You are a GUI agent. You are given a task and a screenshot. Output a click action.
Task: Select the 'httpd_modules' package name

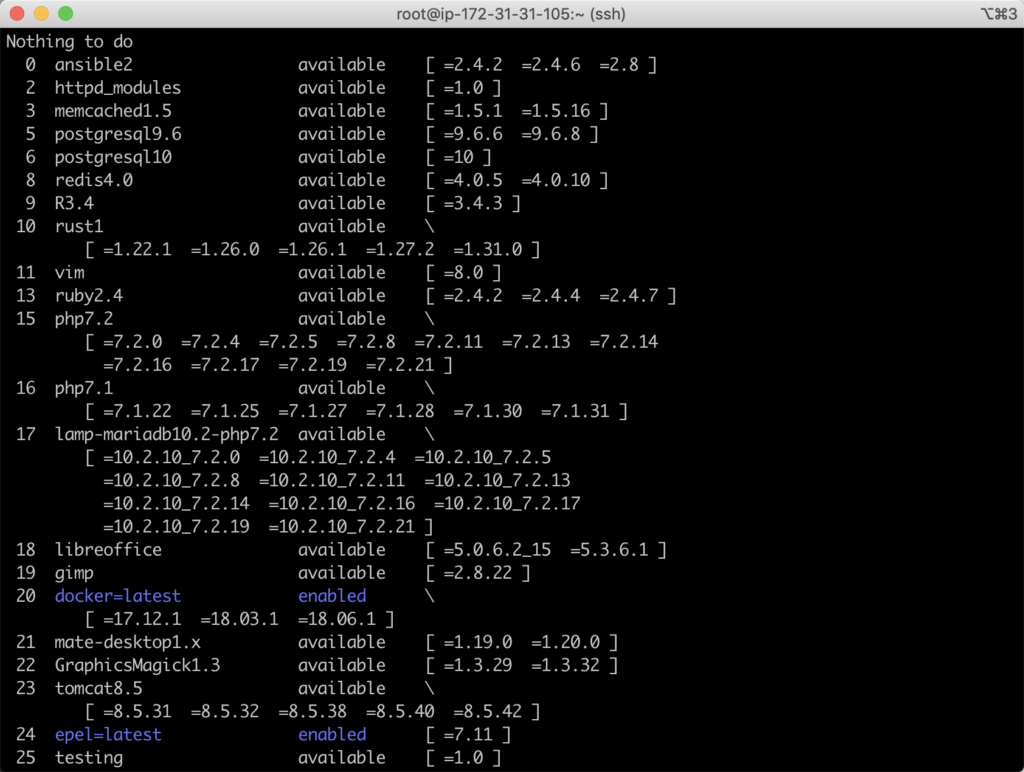(x=118, y=88)
